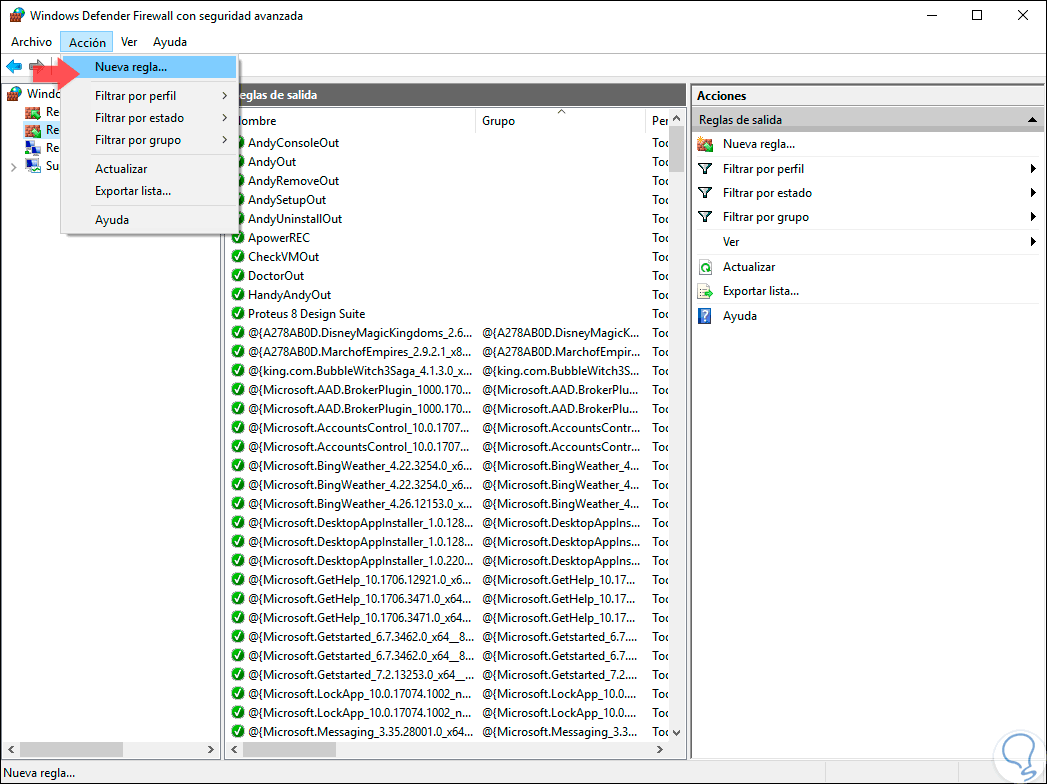This screenshot has width=1047, height=784.
Task: Choose Actualizar from the Acción menu
Action: (x=150, y=169)
